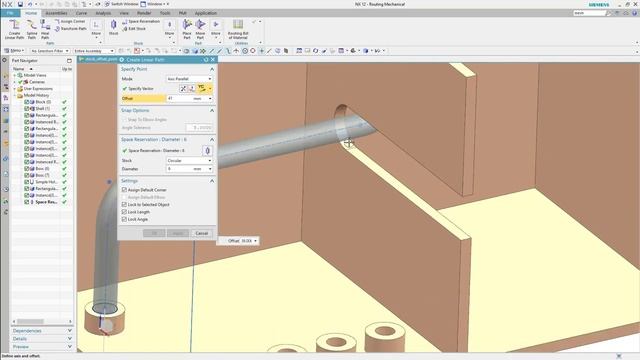Click the Diameter value field
Viewport: 640px width, 360px height.
click(179, 169)
